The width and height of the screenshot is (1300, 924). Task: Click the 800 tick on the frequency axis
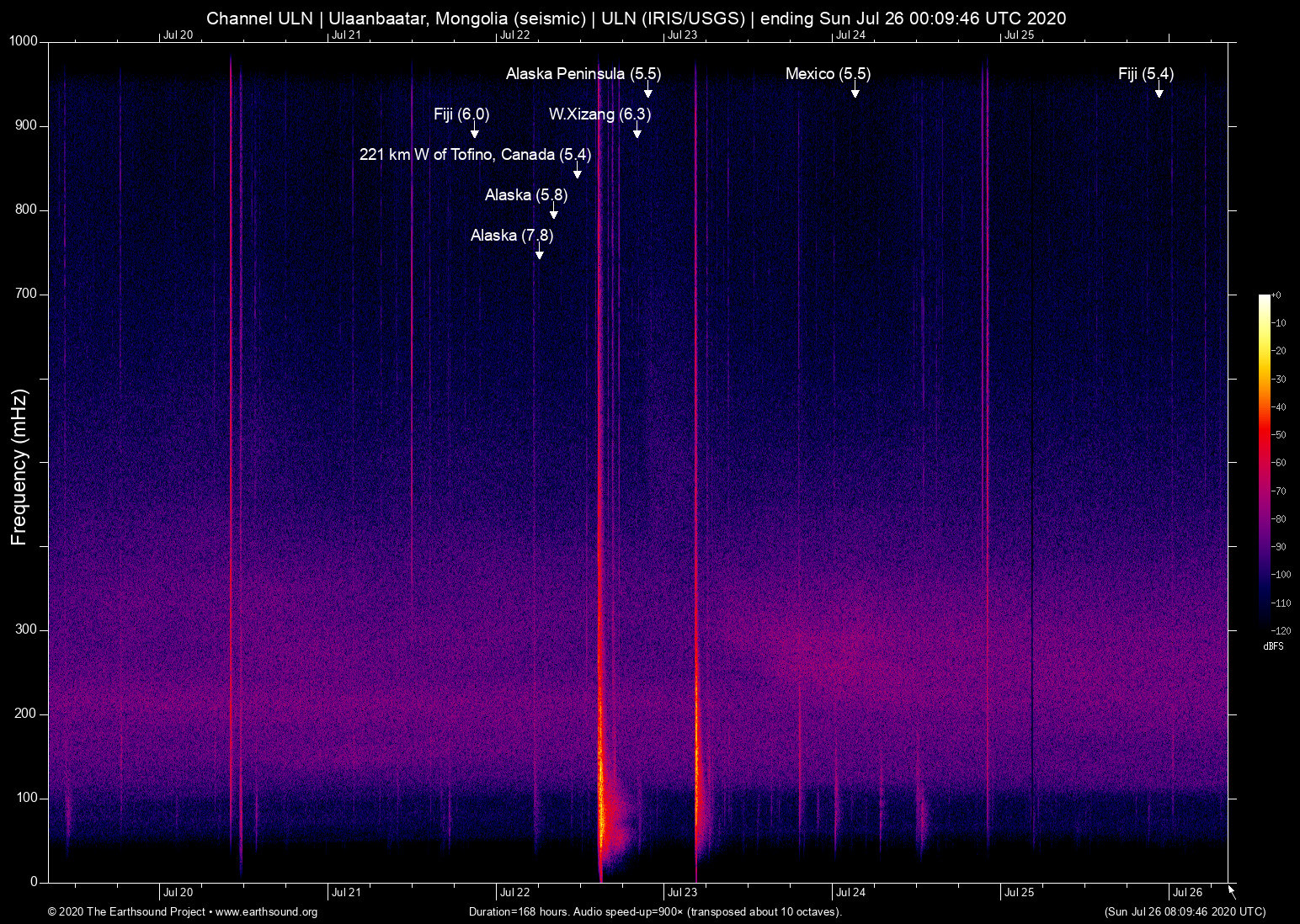pos(28,210)
